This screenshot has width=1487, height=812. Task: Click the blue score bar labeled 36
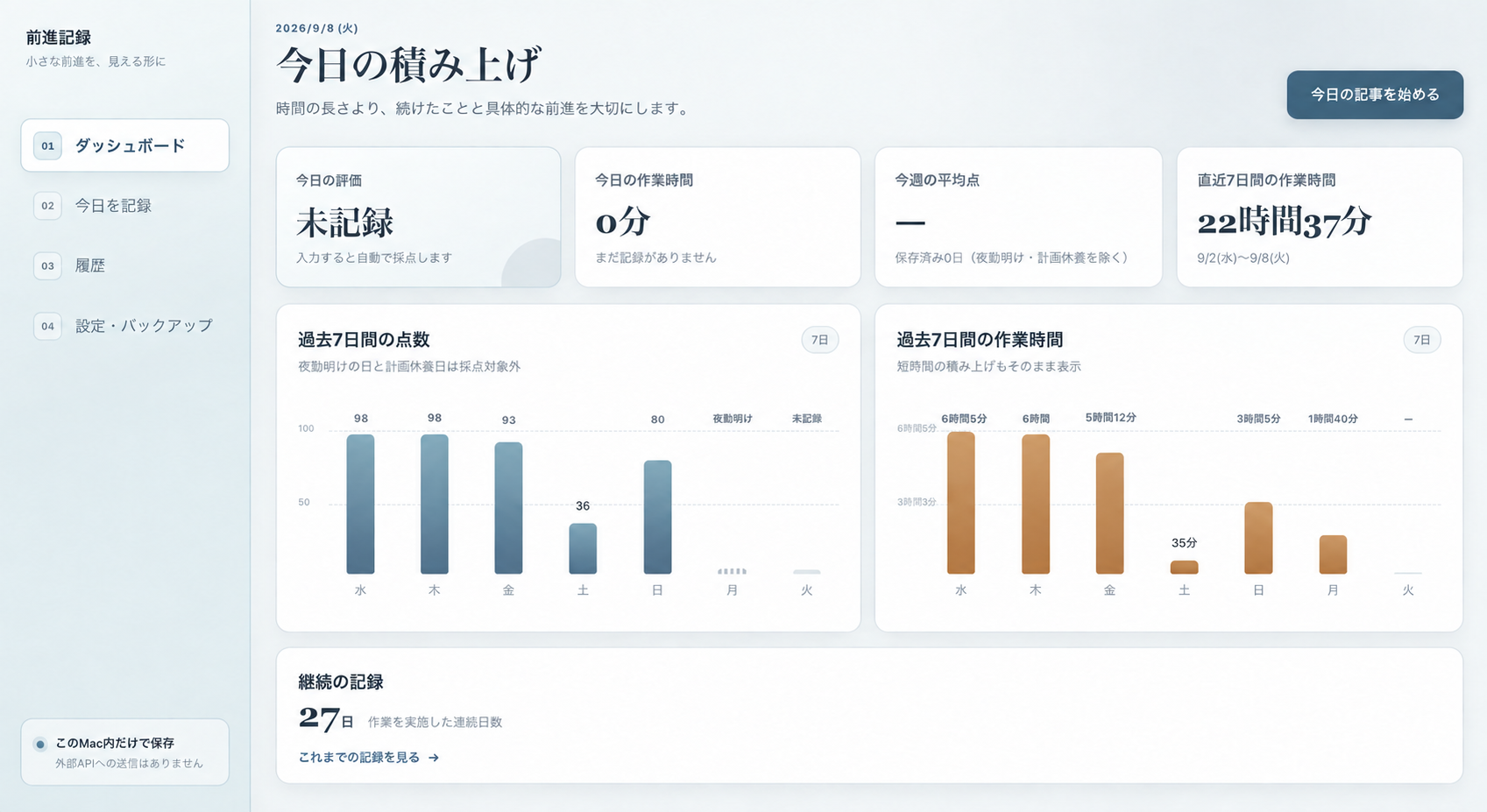(583, 548)
